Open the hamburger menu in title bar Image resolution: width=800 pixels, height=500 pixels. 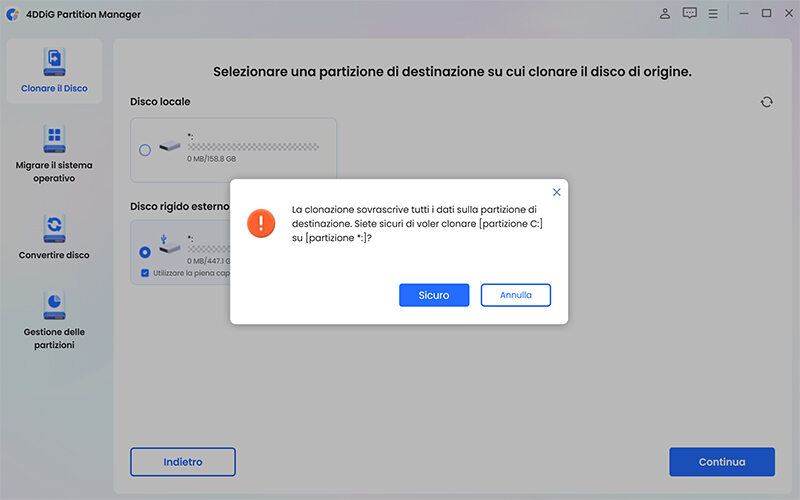click(713, 14)
